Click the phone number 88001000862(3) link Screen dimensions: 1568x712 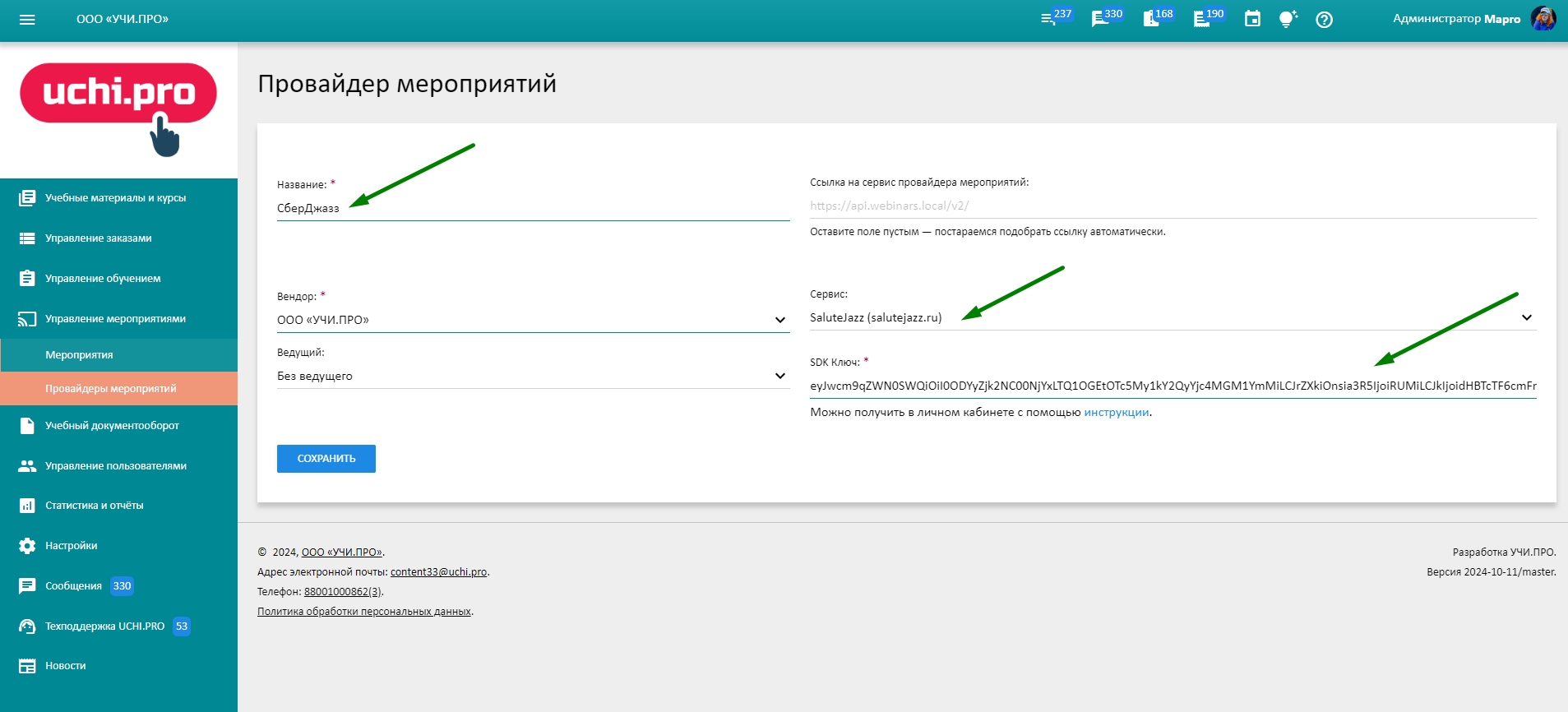(343, 592)
